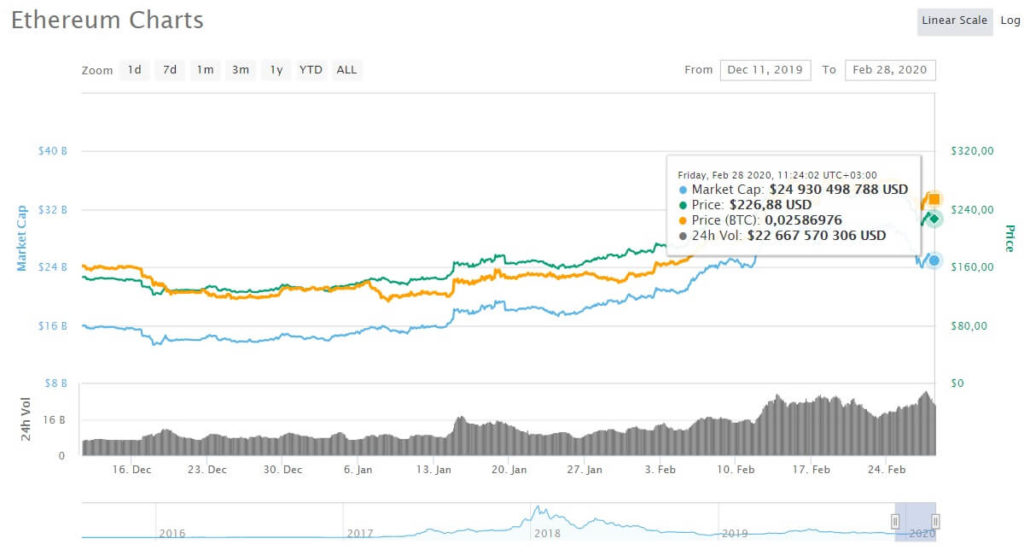Click 2018 in the navigator timeline

click(547, 533)
